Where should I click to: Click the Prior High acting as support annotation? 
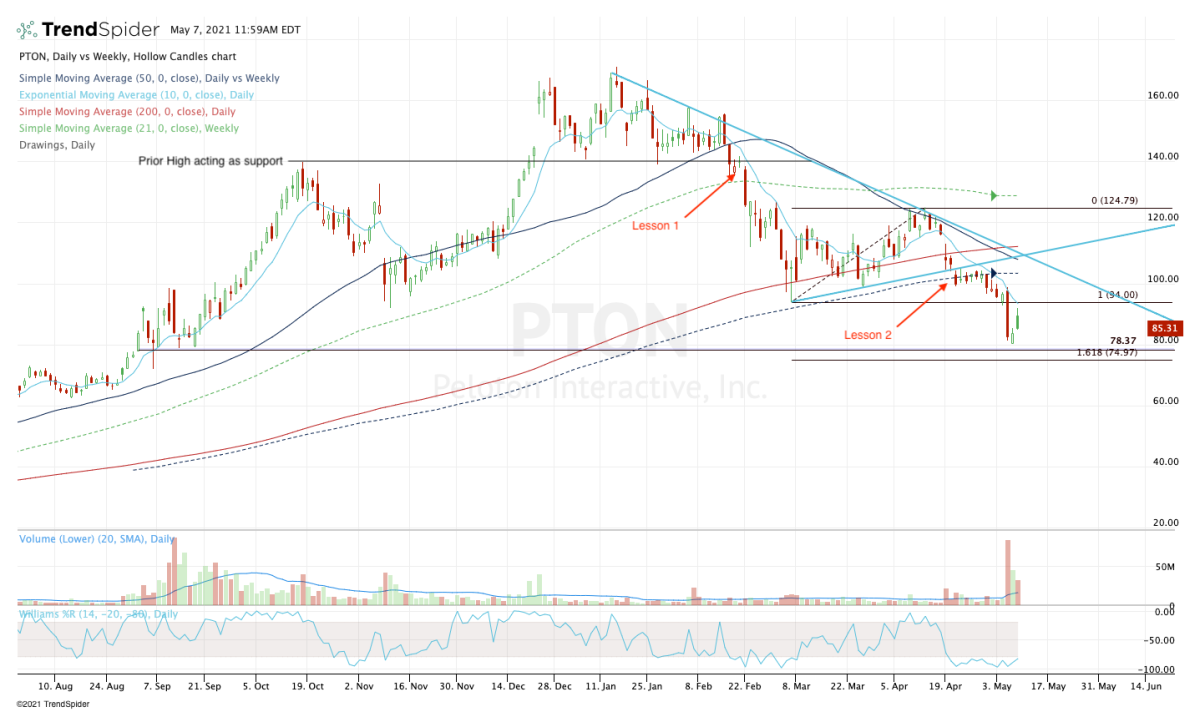click(x=210, y=160)
